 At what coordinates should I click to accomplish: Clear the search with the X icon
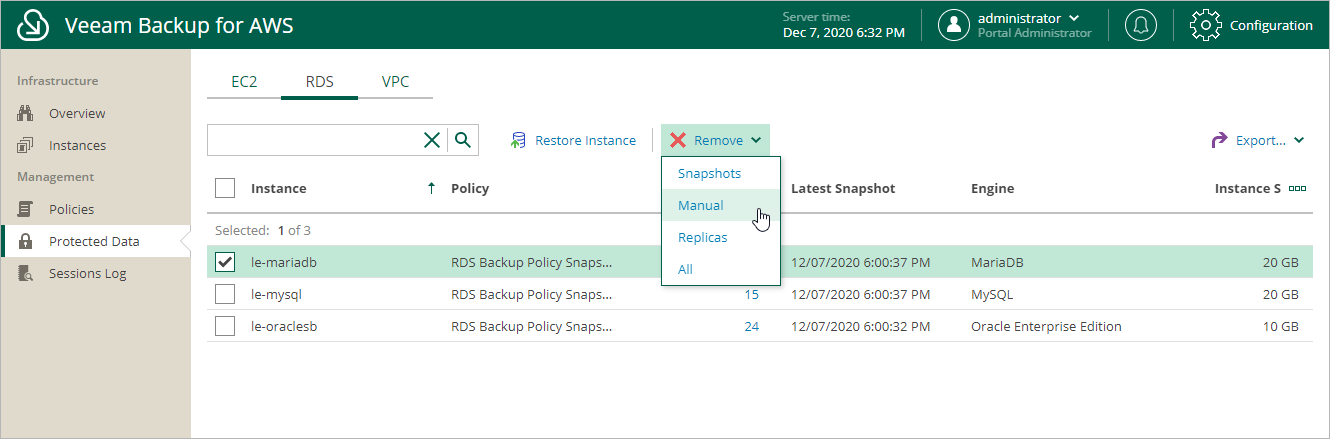coord(432,140)
